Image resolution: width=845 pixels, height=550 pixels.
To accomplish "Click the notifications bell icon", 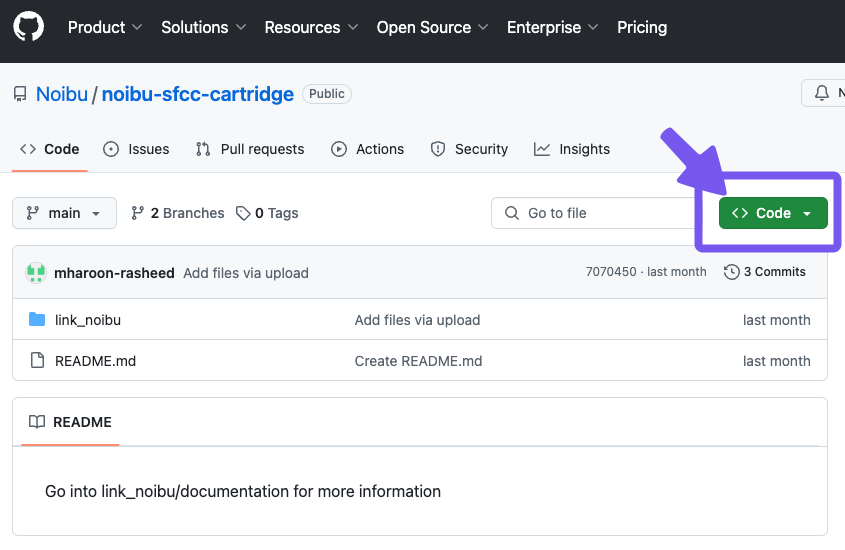I will tap(821, 93).
